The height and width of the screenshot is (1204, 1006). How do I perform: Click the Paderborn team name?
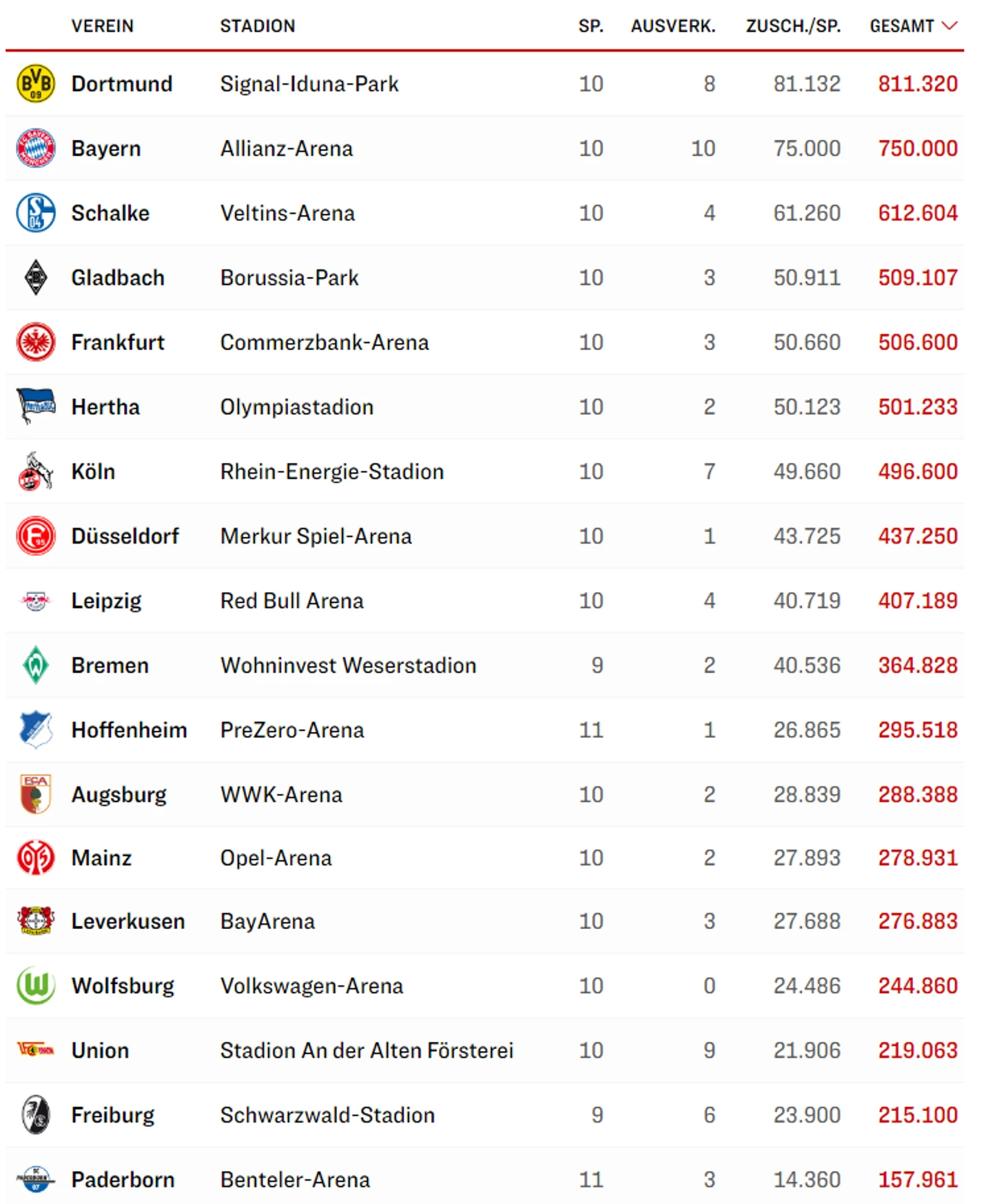[123, 1179]
